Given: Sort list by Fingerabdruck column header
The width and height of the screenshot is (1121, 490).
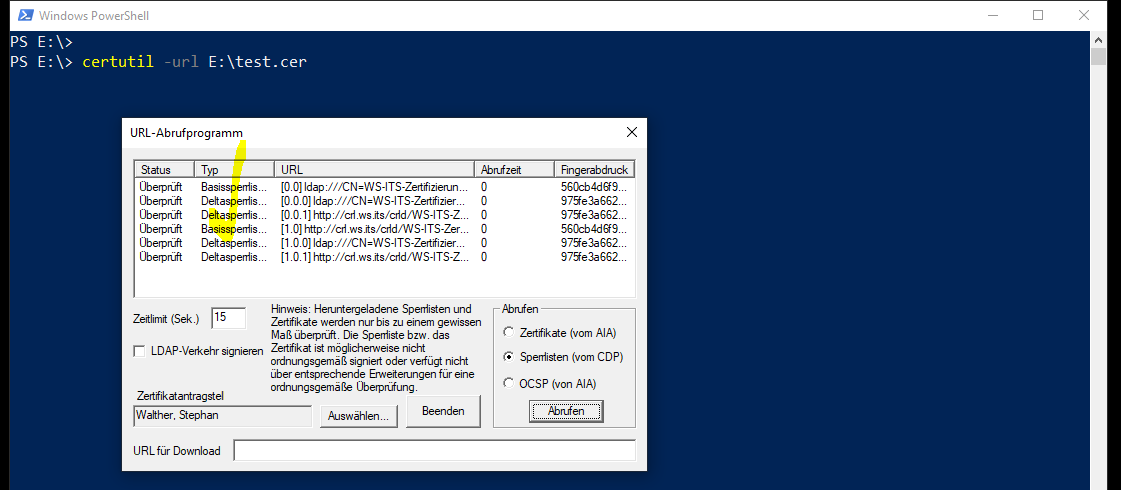Looking at the screenshot, I should point(595,170).
